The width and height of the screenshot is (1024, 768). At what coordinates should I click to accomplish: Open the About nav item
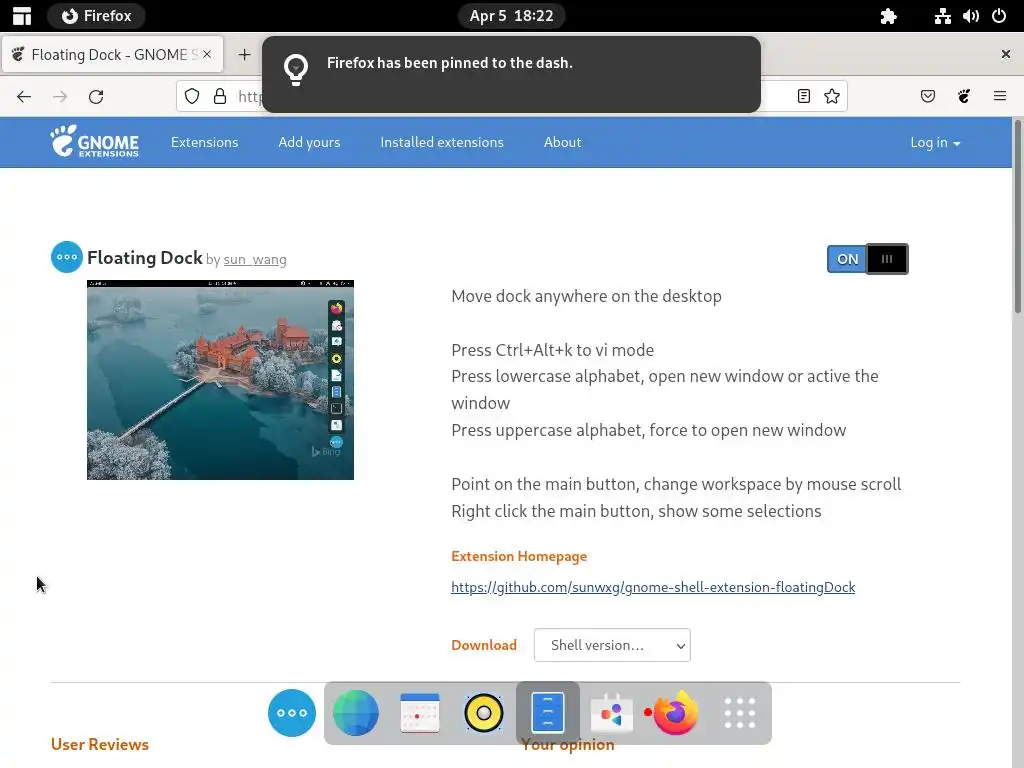coord(562,142)
